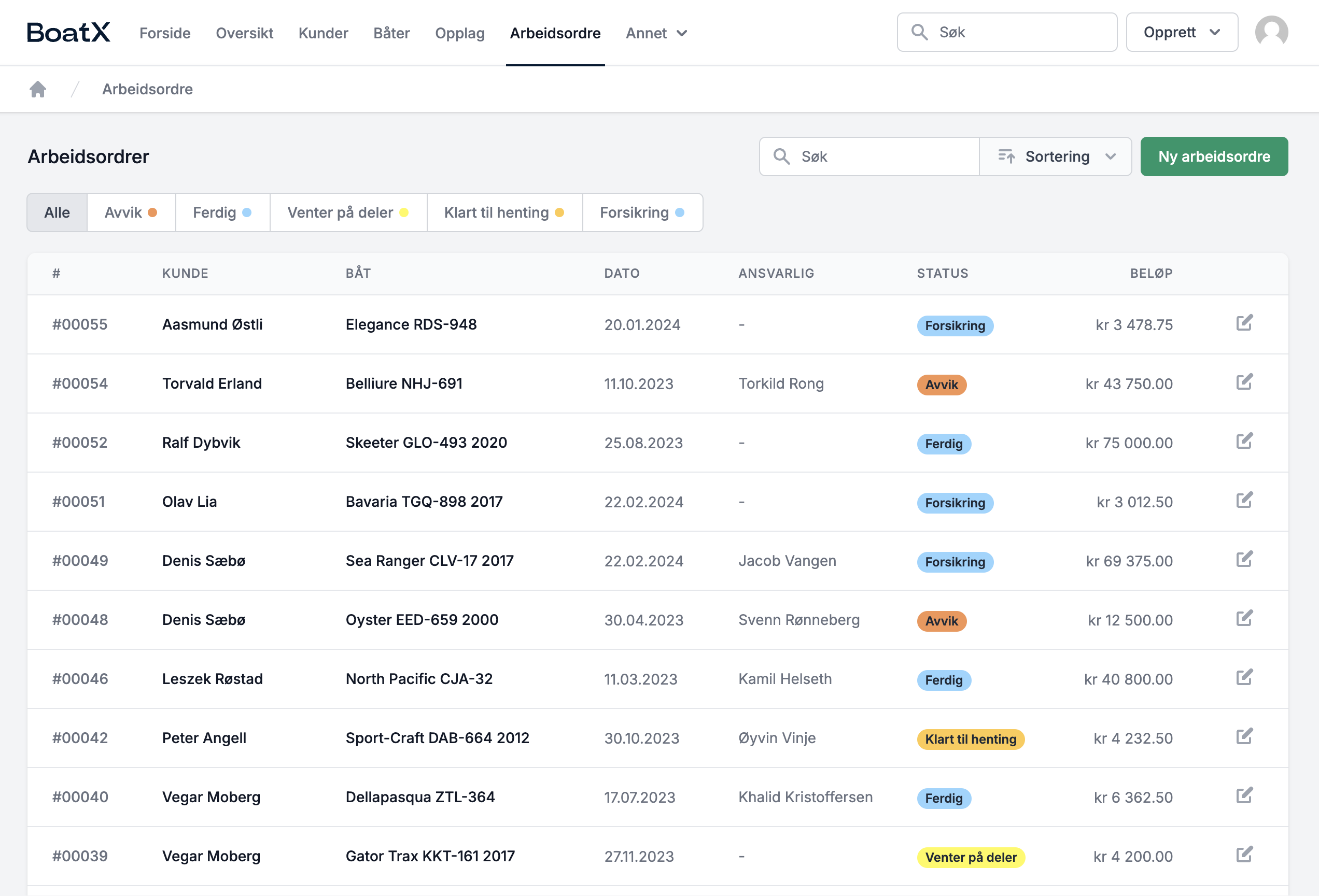The height and width of the screenshot is (896, 1319).
Task: Filter by Venter på deler
Action: point(347,213)
